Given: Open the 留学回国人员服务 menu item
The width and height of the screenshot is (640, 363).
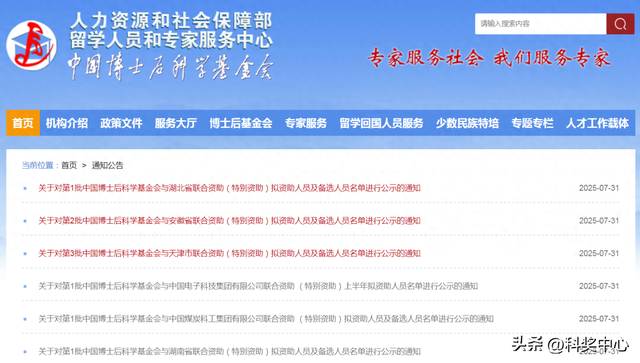Looking at the screenshot, I should [381, 123].
